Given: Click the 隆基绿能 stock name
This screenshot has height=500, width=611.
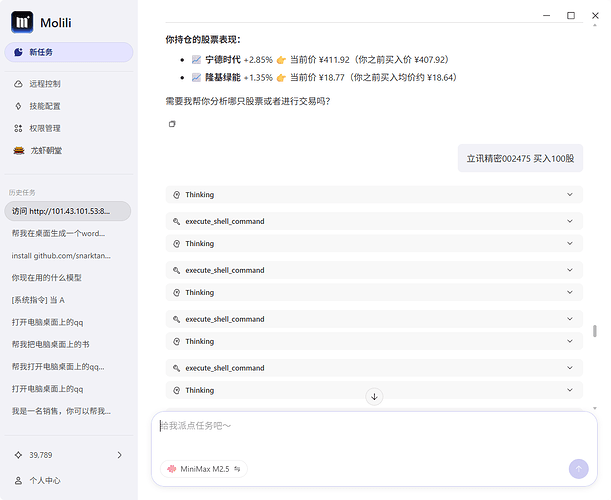Looking at the screenshot, I should click(x=223, y=78).
